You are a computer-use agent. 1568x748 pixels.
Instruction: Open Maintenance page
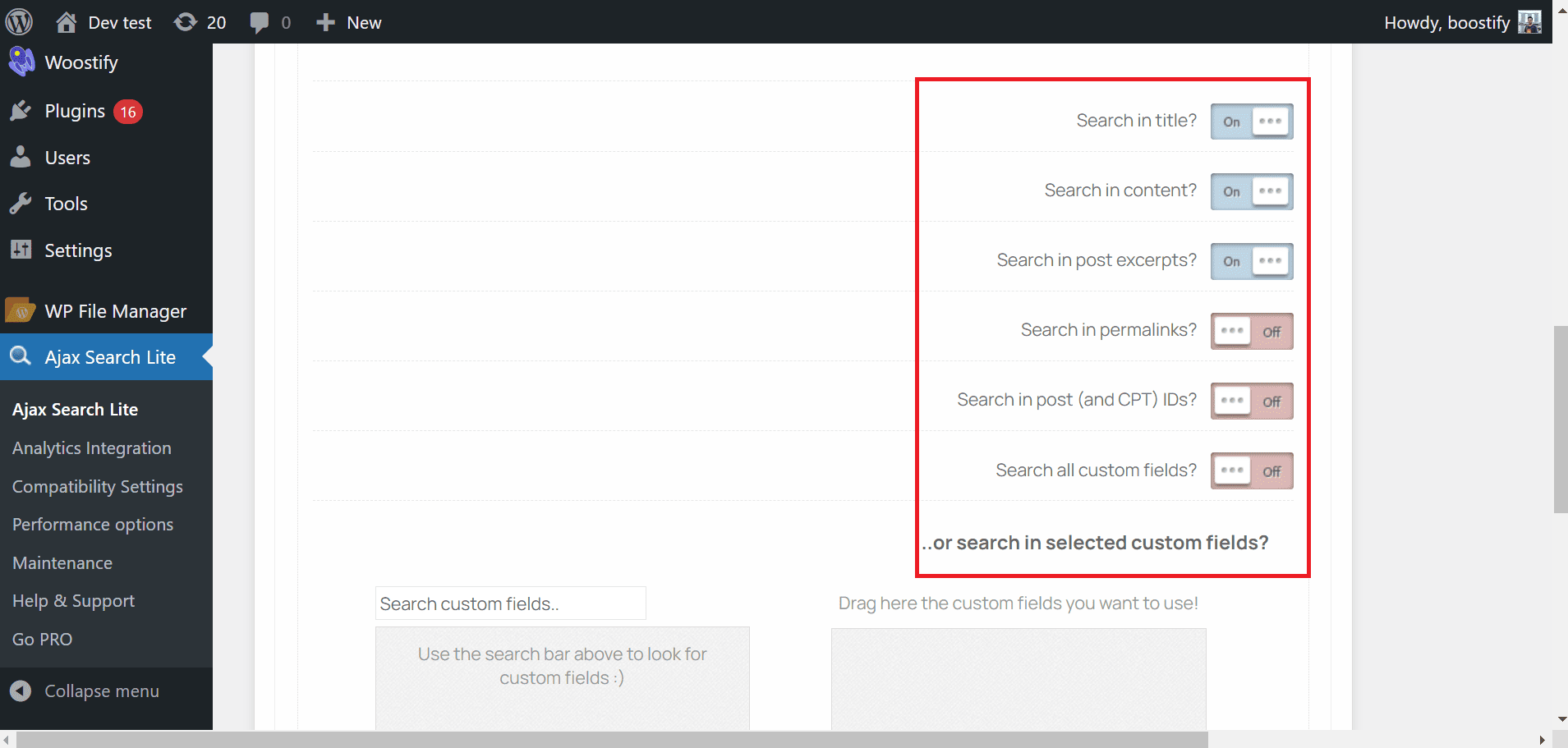click(x=62, y=563)
